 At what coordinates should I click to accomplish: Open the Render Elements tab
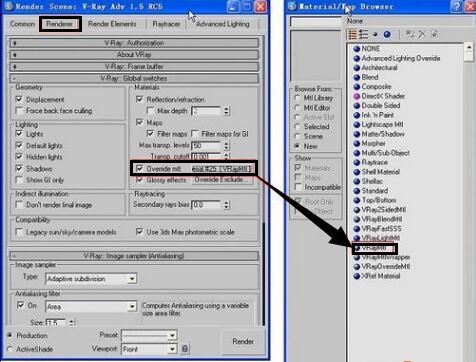pos(112,24)
